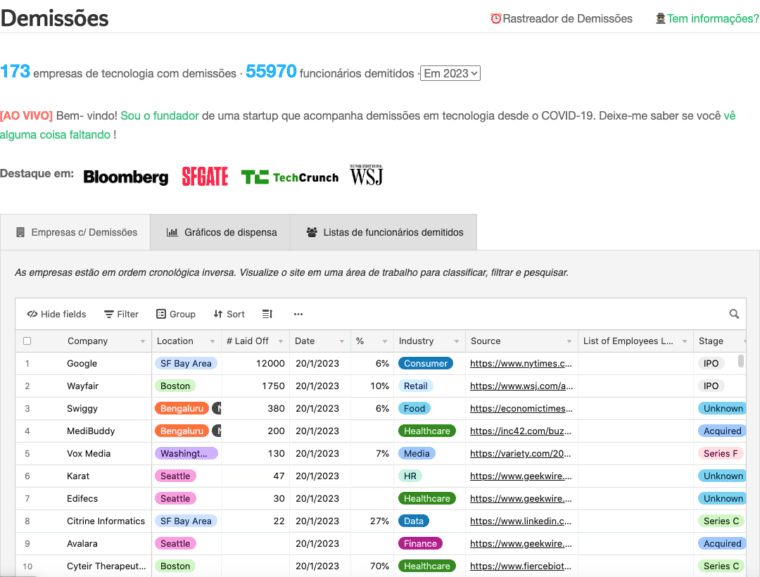The width and height of the screenshot is (760, 577).
Task: Select the 12000 laid off cell
Action: click(255, 364)
